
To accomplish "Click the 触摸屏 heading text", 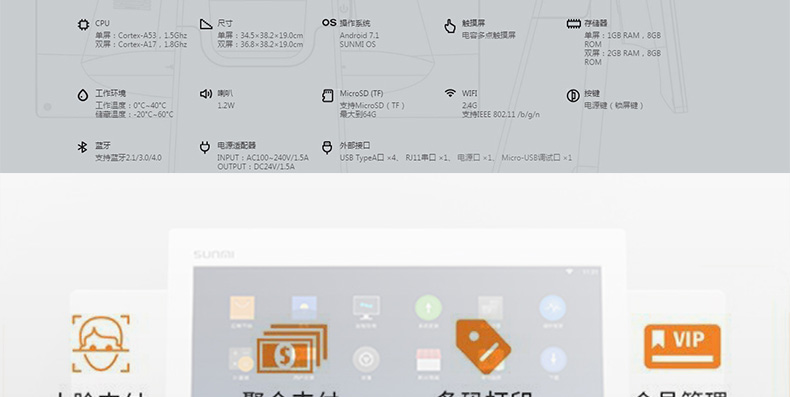I will pyautogui.click(x=474, y=23).
